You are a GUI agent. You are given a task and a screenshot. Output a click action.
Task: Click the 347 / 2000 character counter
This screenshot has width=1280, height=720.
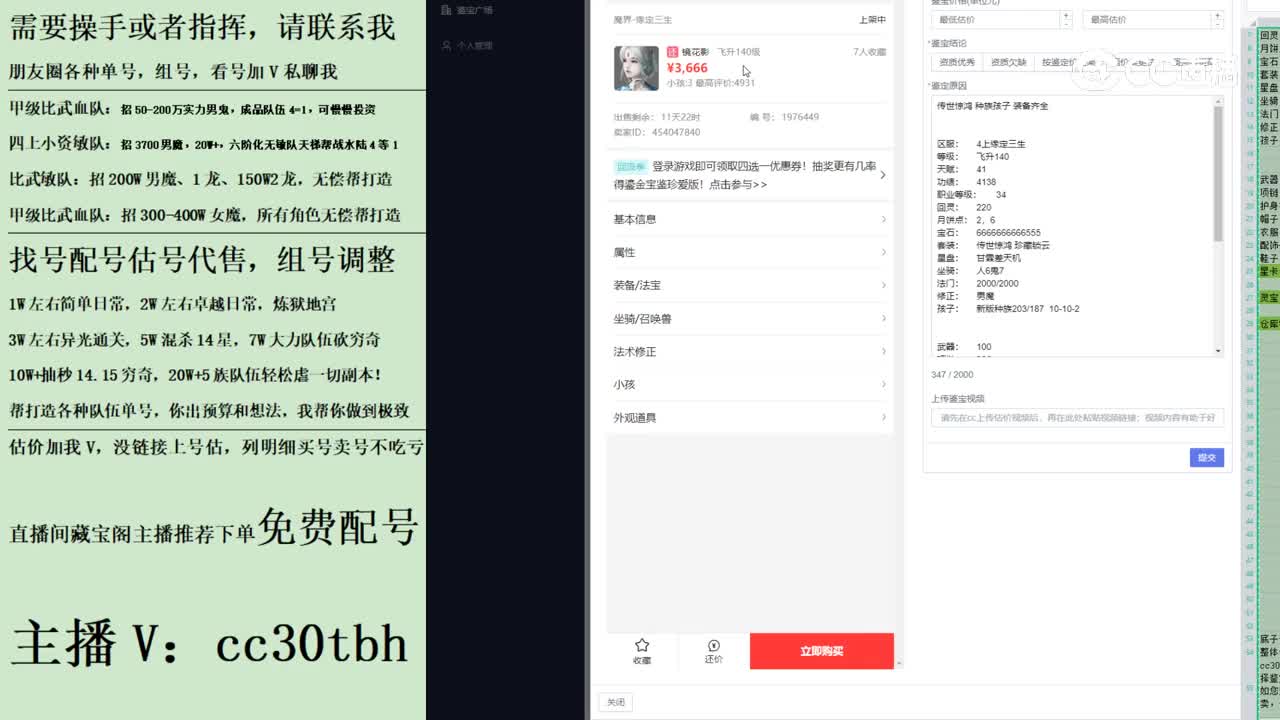(x=952, y=375)
